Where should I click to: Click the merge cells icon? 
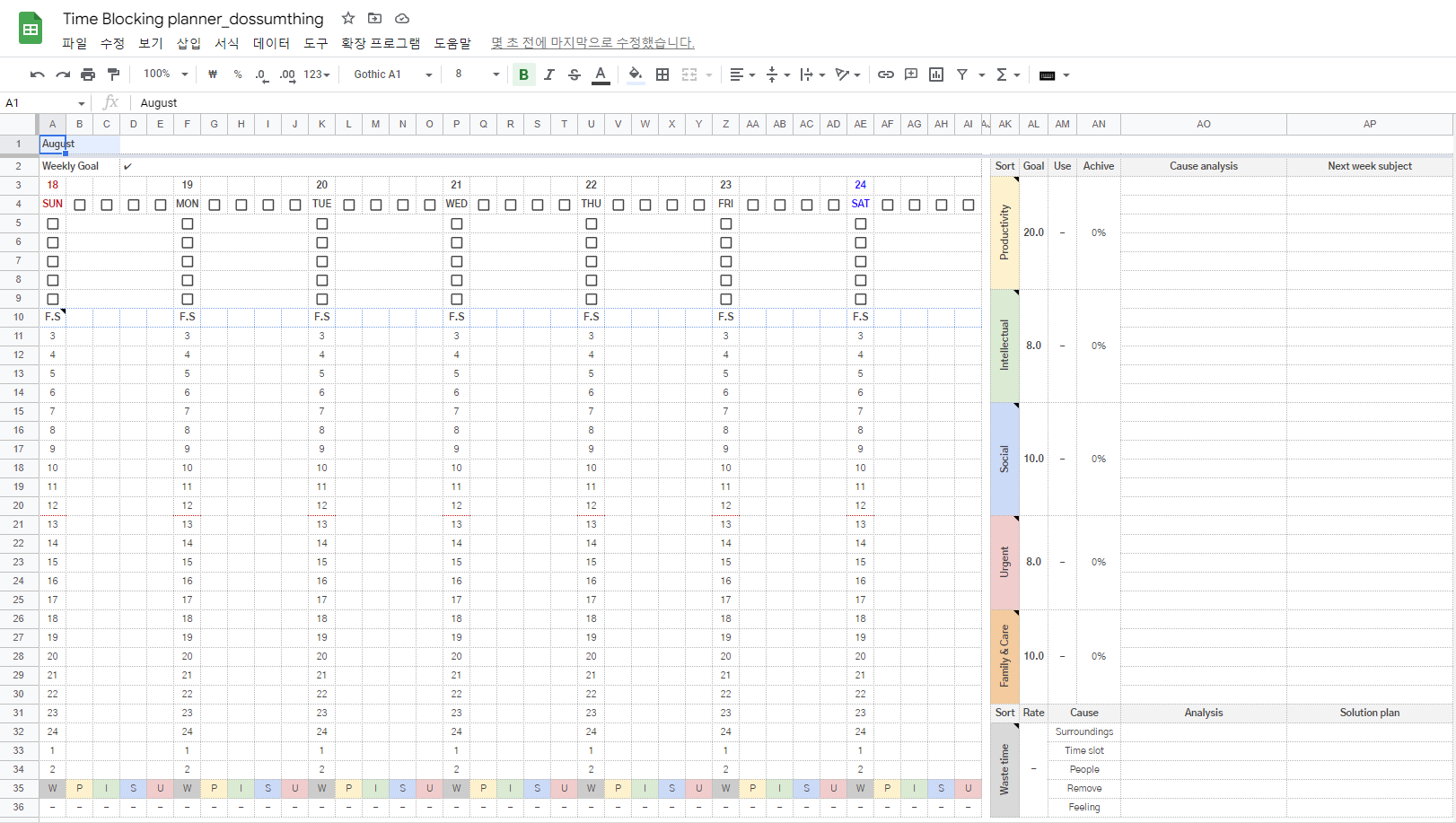click(x=689, y=74)
